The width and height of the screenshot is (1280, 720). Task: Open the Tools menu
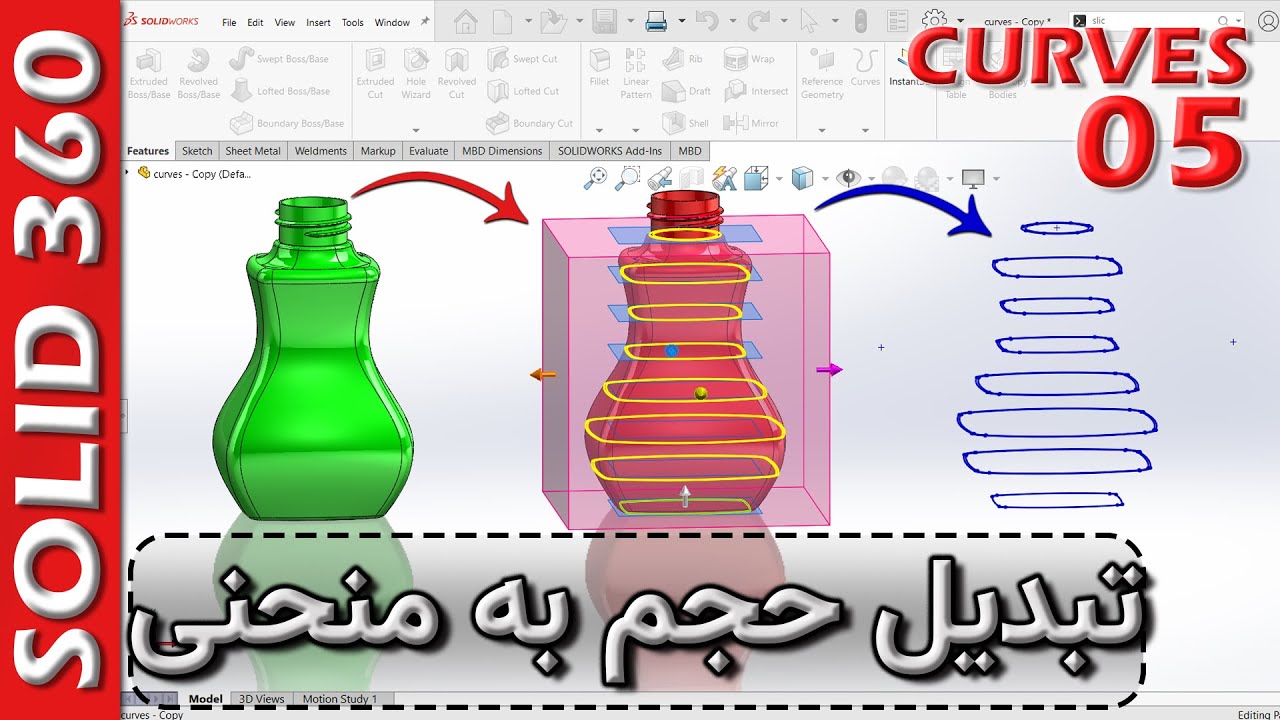353,22
